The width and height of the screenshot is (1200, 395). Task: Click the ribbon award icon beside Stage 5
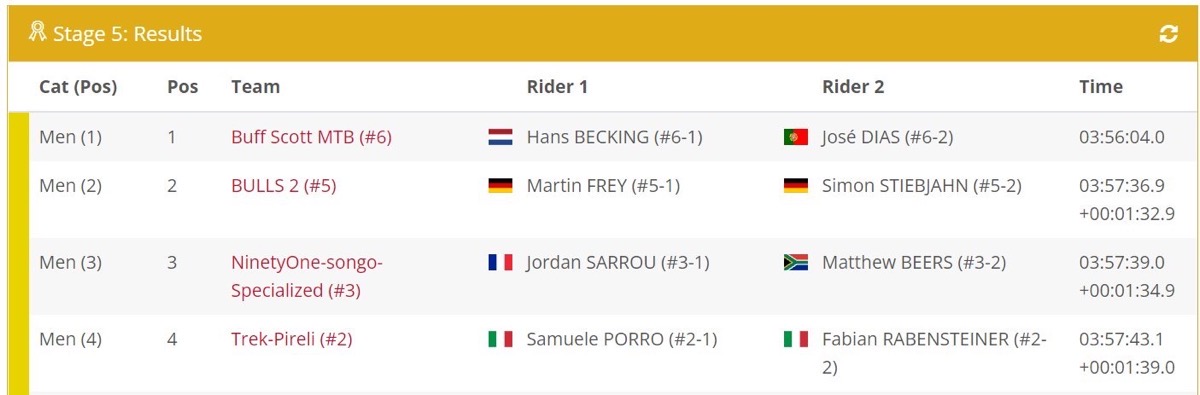pos(37,33)
